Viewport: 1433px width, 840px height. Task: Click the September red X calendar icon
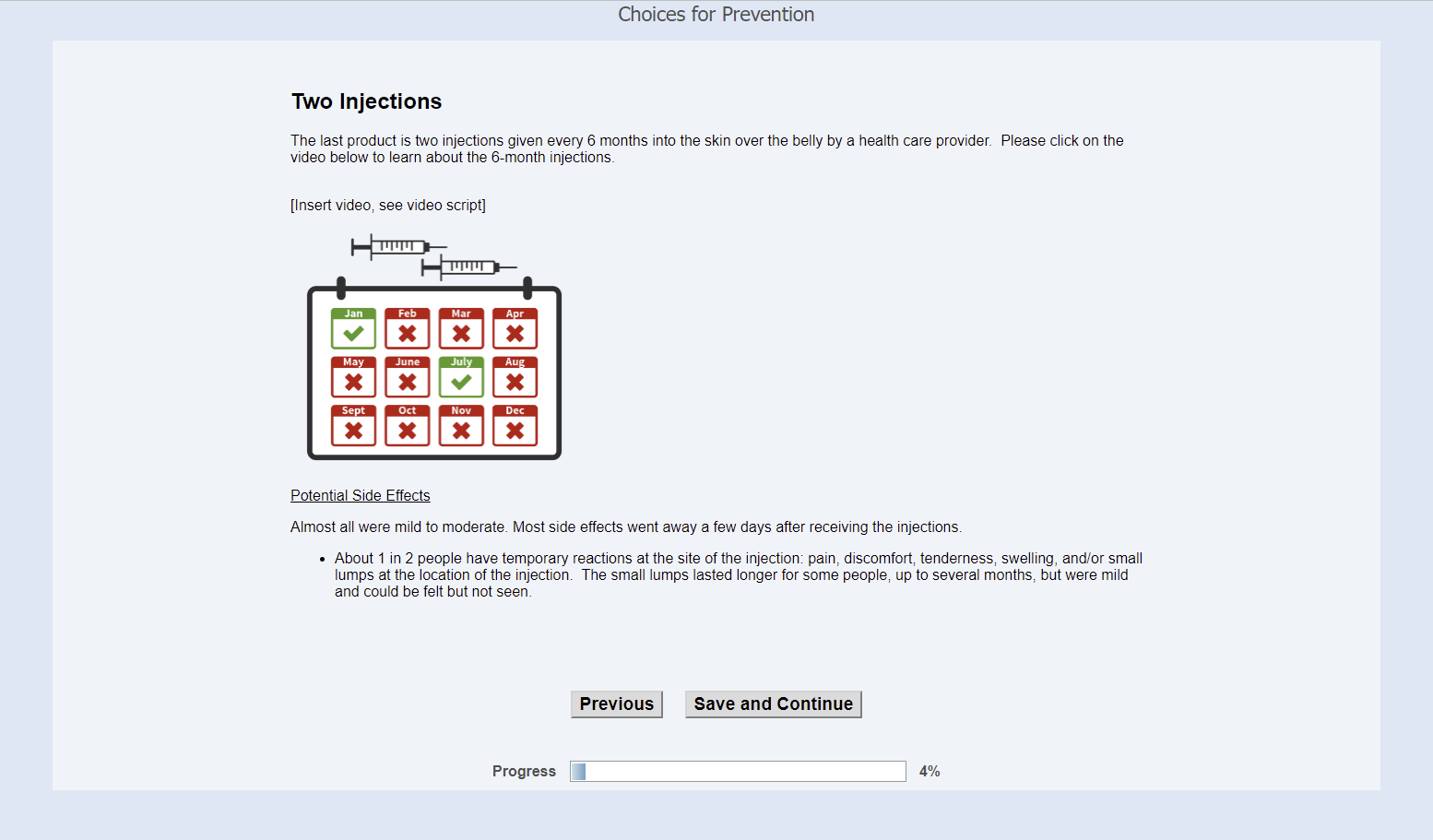353,426
